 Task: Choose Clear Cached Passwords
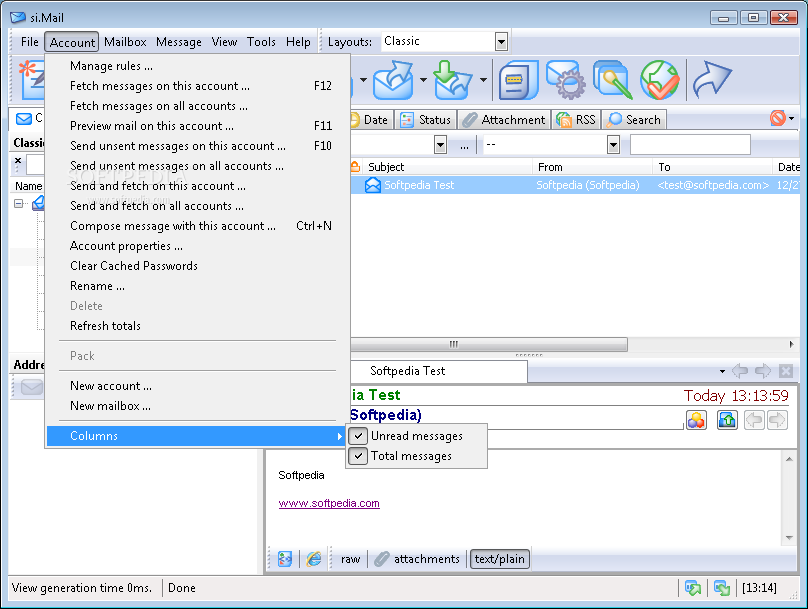(198, 266)
